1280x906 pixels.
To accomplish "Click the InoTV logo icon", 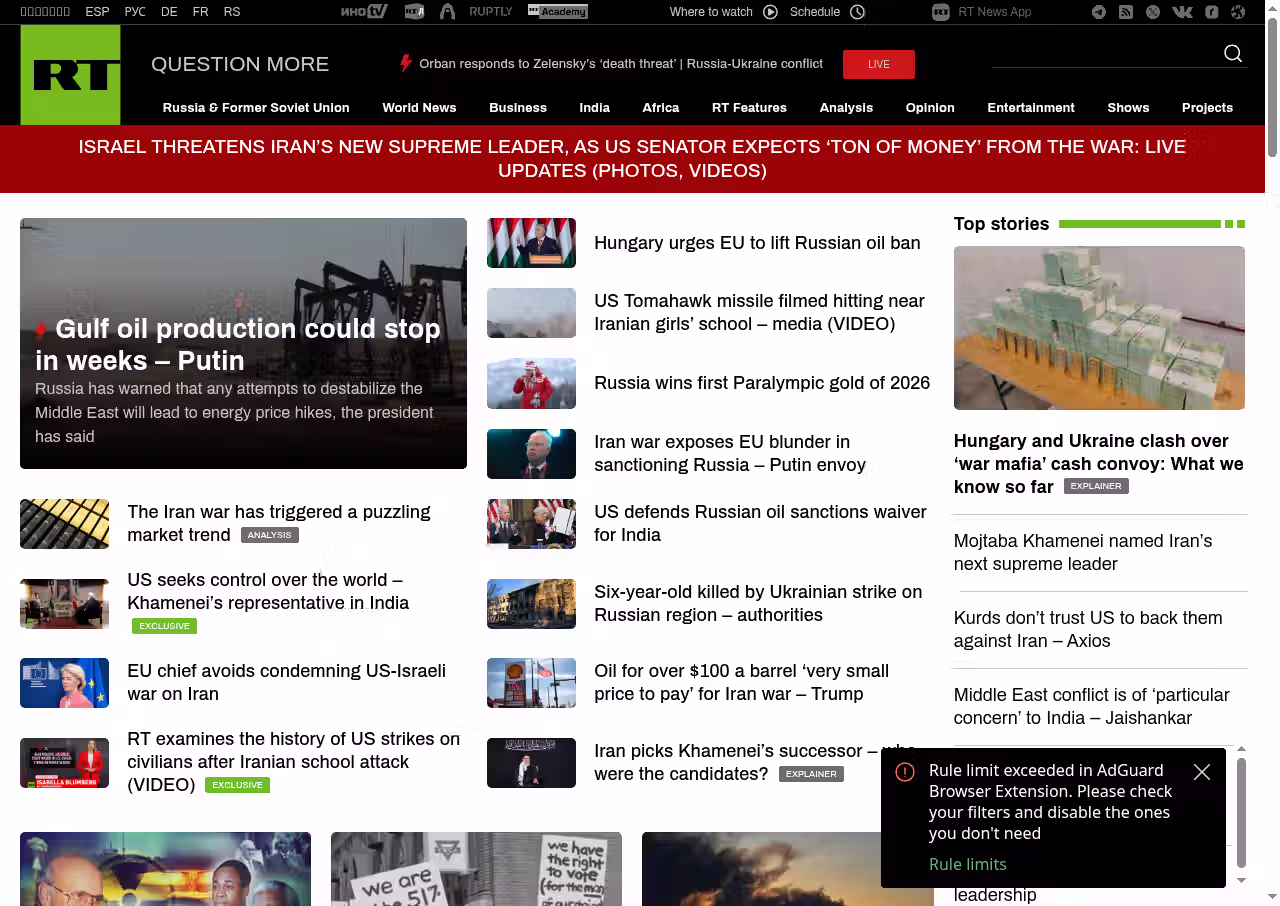I will 363,12.
